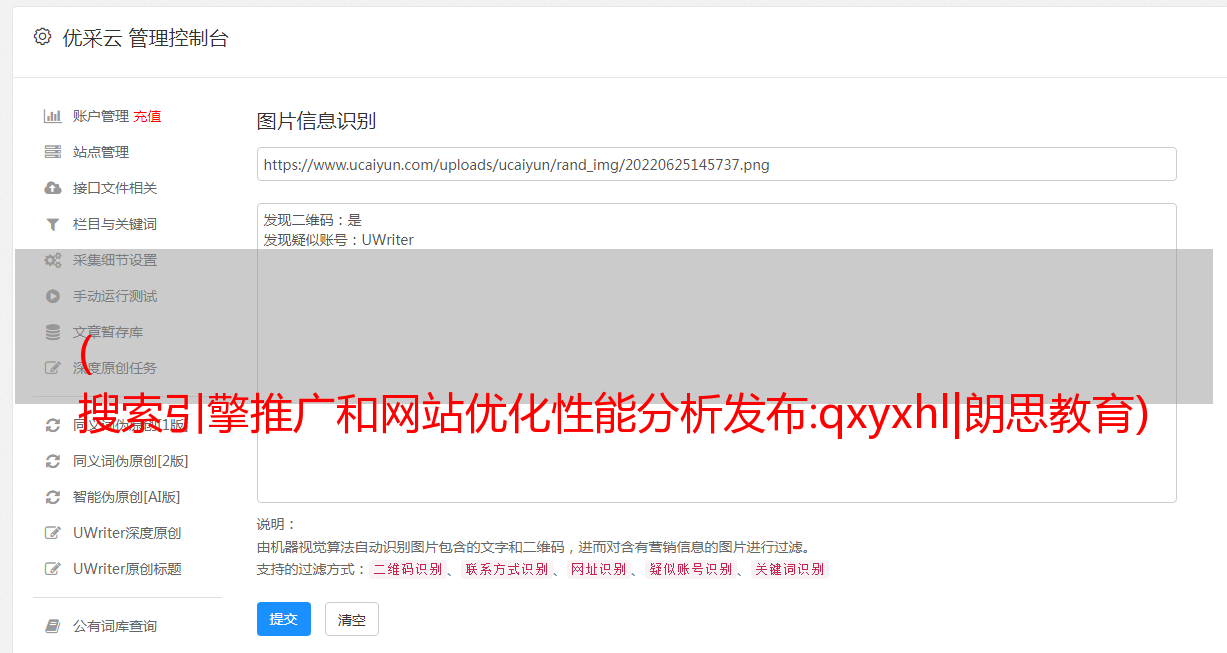Open 栏目与关键词 menu item
The height and width of the screenshot is (653, 1227).
click(x=115, y=224)
